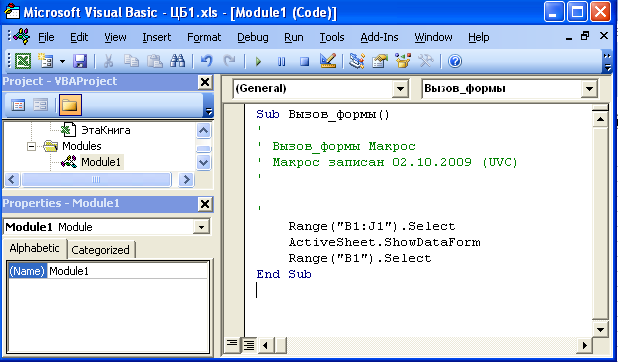Restore the inner code window
The height and width of the screenshot is (362, 618).
(x=585, y=36)
